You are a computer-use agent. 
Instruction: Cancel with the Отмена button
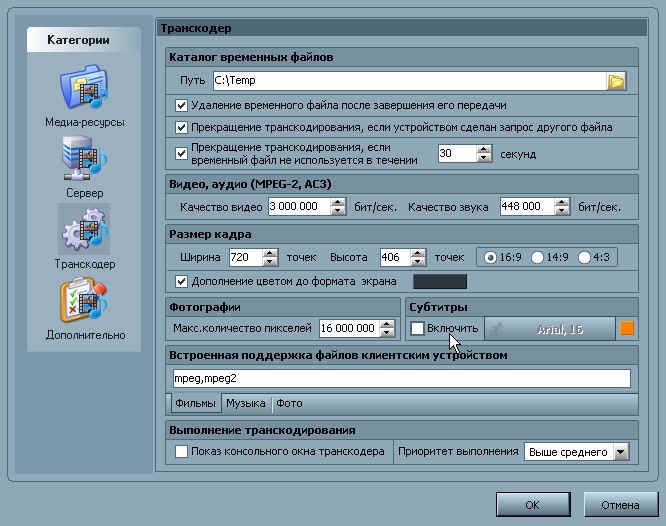click(620, 505)
